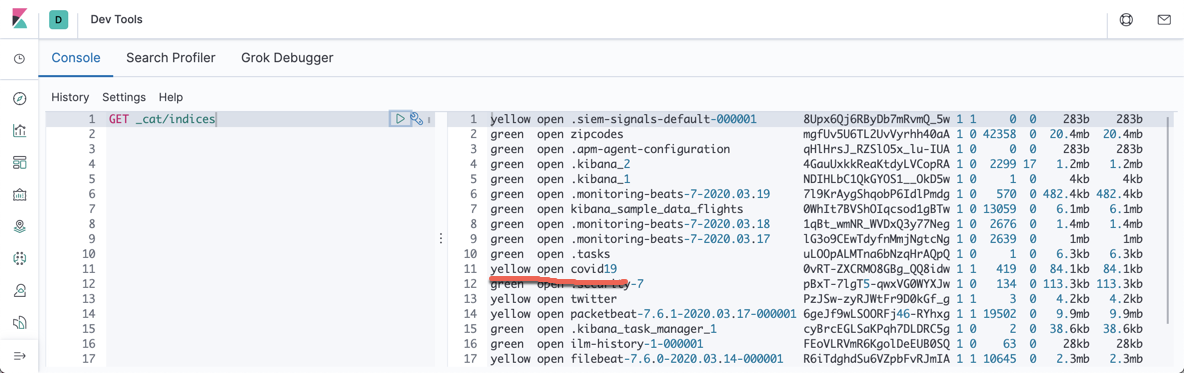Open Canvas icon in sidebar
The width and height of the screenshot is (1184, 373).
[x=20, y=194]
